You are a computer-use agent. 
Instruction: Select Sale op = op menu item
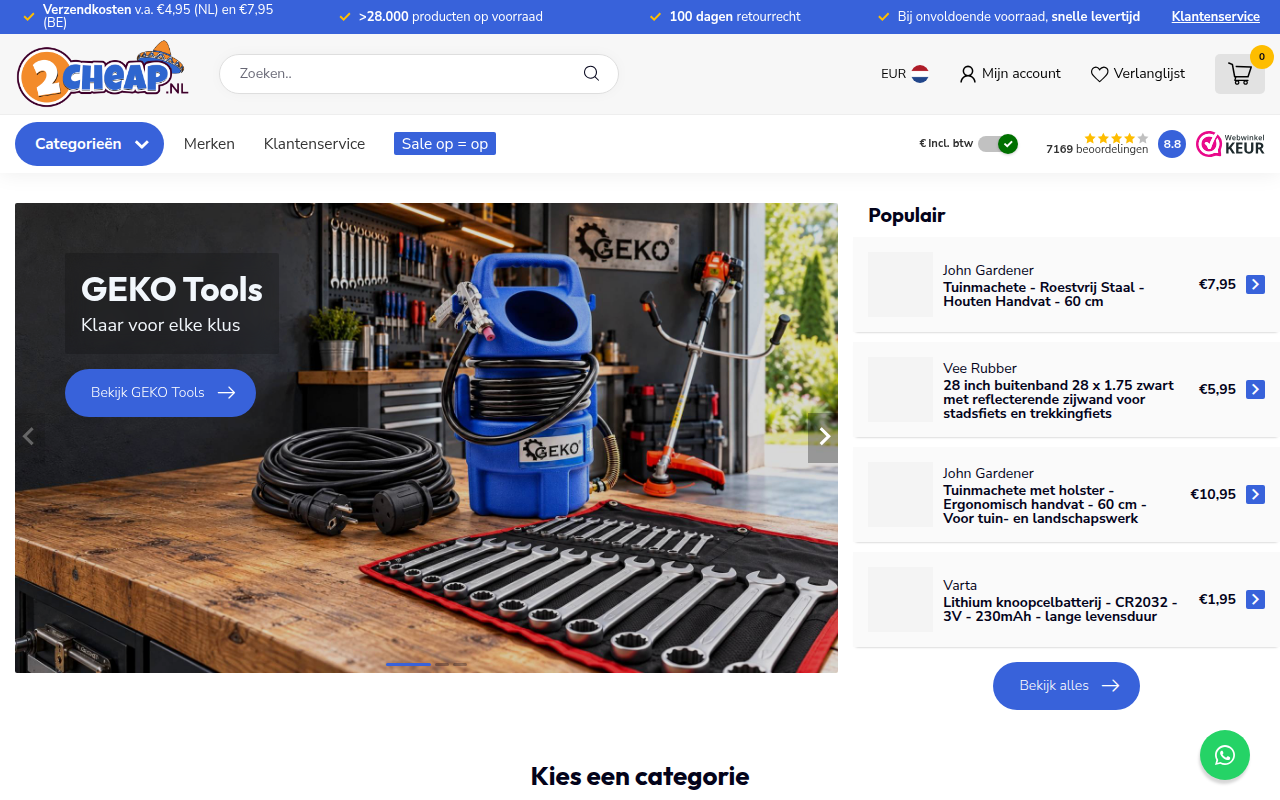(445, 144)
